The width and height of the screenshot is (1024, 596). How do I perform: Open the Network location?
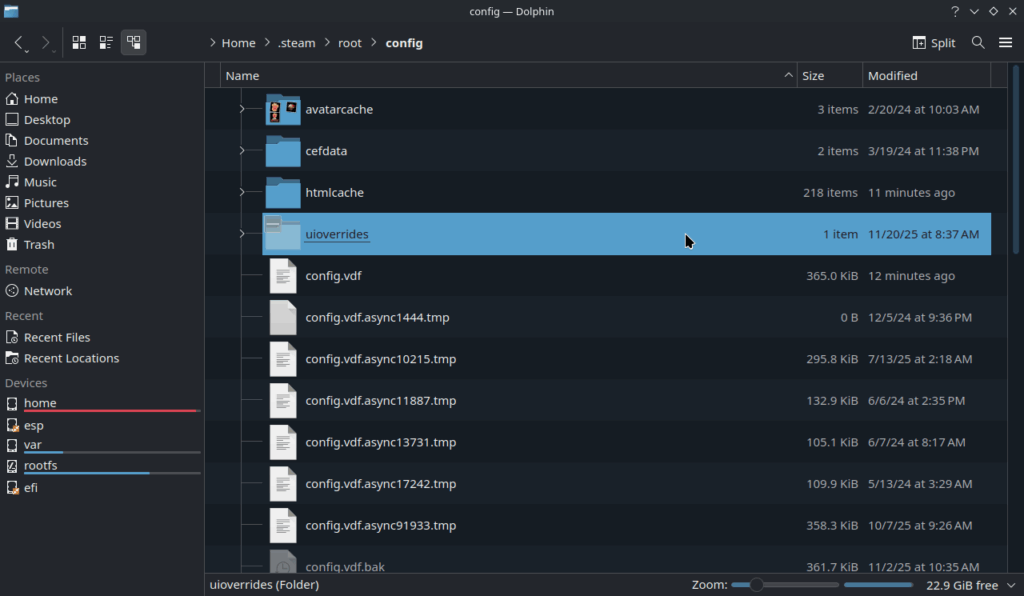[48, 291]
